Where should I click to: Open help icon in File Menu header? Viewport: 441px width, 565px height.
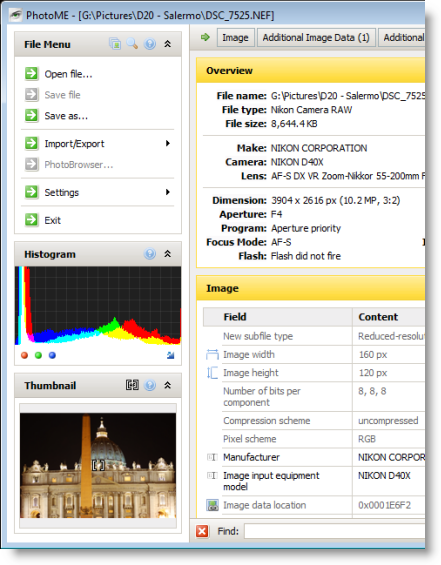[150, 44]
